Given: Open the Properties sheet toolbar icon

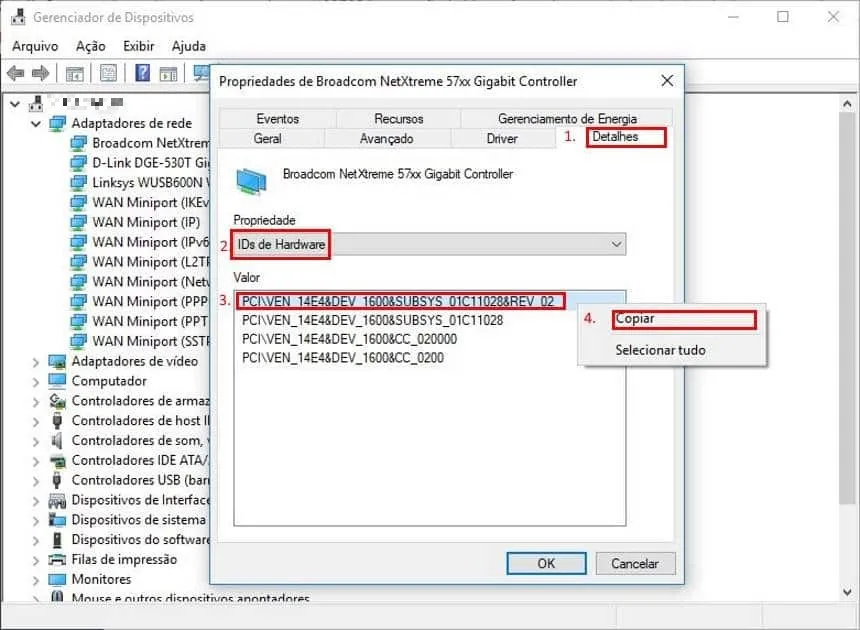Looking at the screenshot, I should 108,73.
